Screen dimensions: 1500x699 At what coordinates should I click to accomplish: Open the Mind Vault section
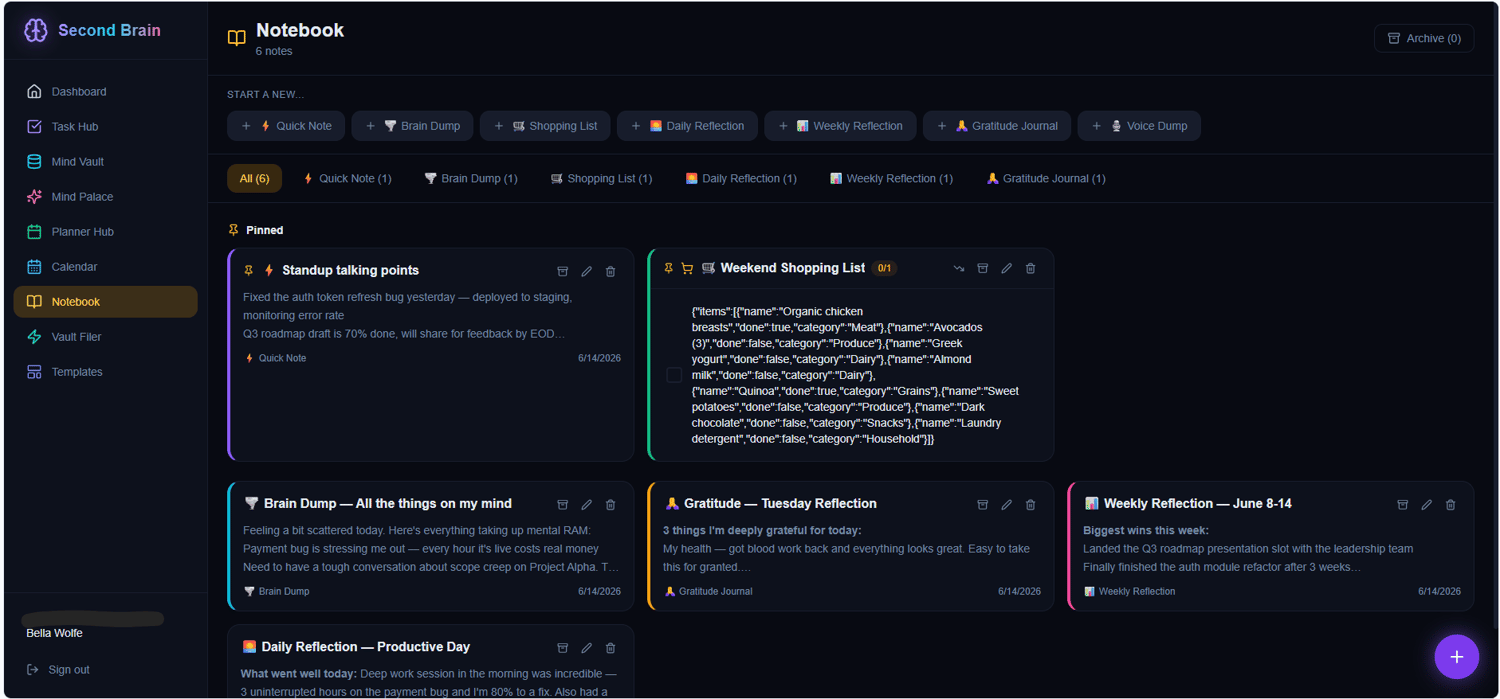tap(105, 161)
